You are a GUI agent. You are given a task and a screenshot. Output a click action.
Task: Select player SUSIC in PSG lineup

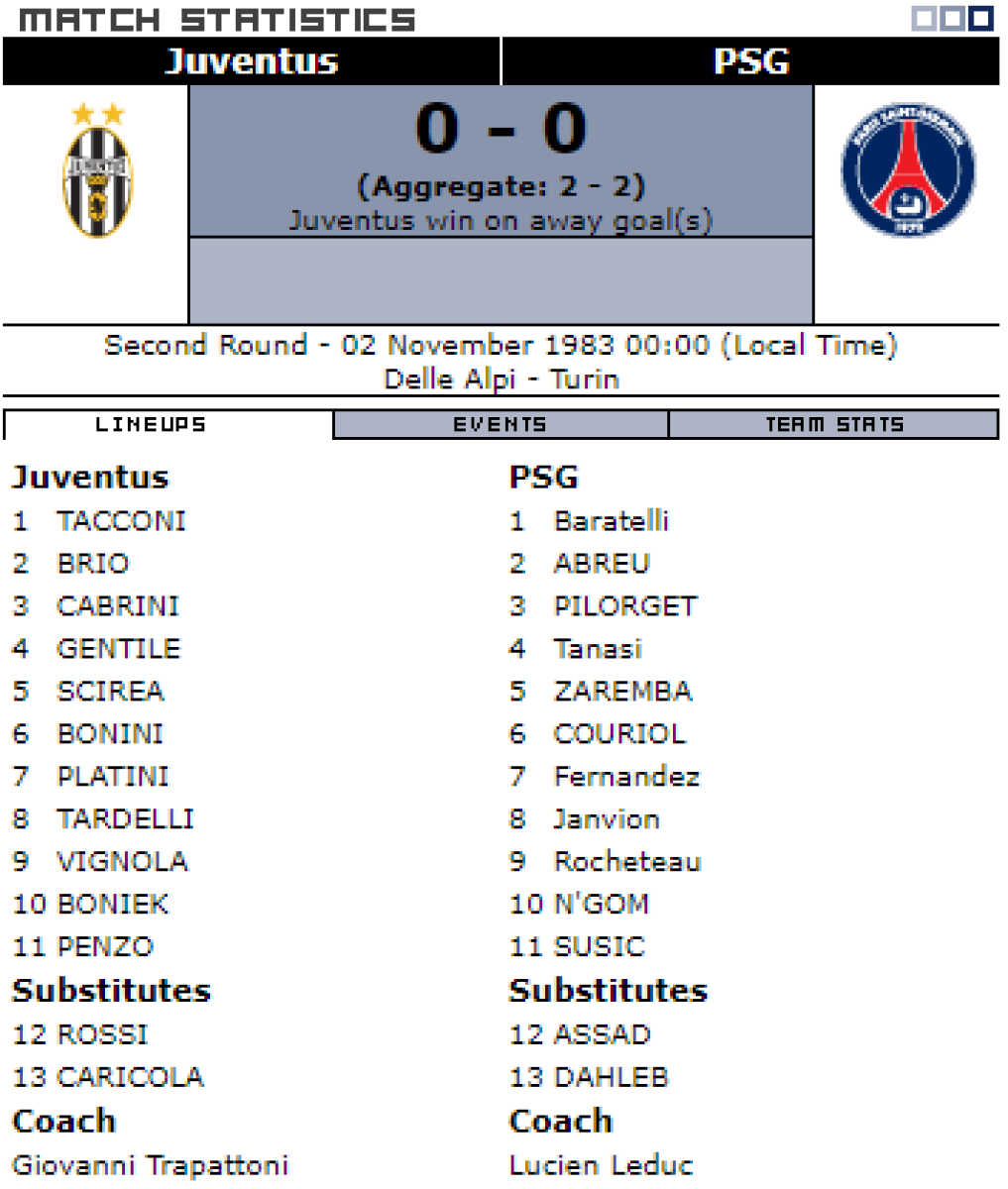click(x=599, y=946)
